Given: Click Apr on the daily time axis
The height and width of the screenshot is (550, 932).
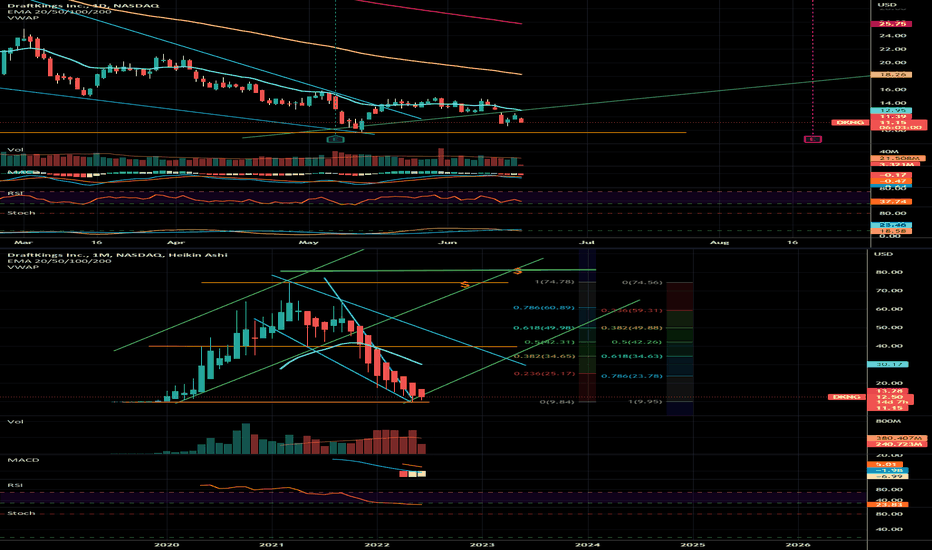Looking at the screenshot, I should 176,242.
